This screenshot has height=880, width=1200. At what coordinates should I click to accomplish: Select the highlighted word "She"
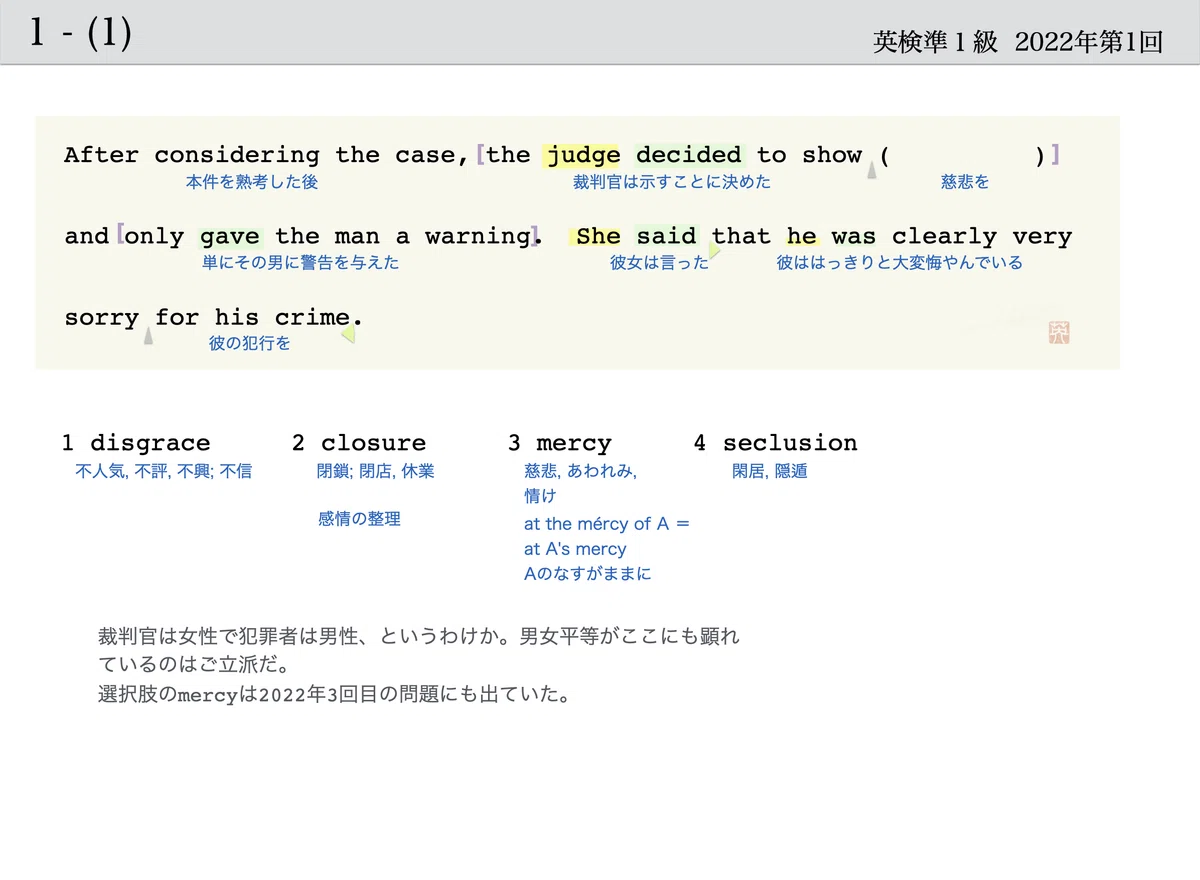tap(598, 237)
